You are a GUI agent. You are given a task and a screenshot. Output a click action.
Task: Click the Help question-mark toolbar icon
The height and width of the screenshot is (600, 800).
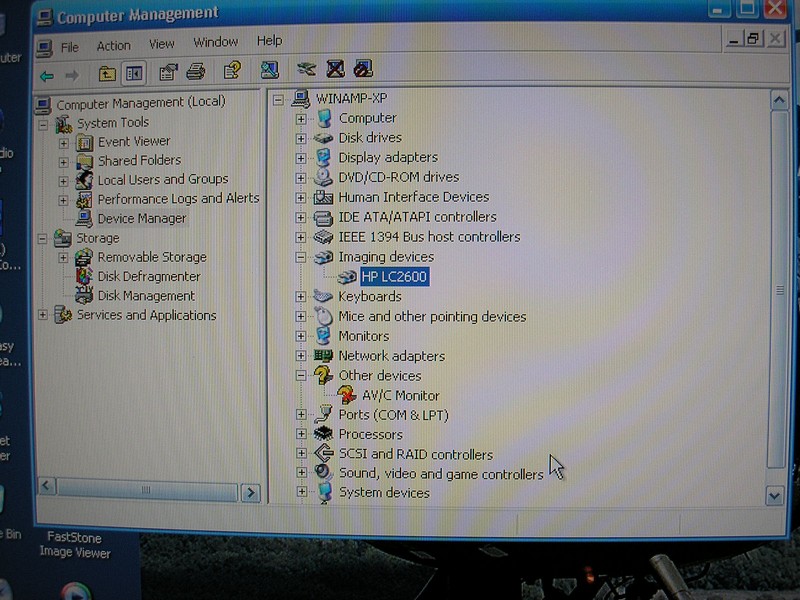click(x=232, y=70)
